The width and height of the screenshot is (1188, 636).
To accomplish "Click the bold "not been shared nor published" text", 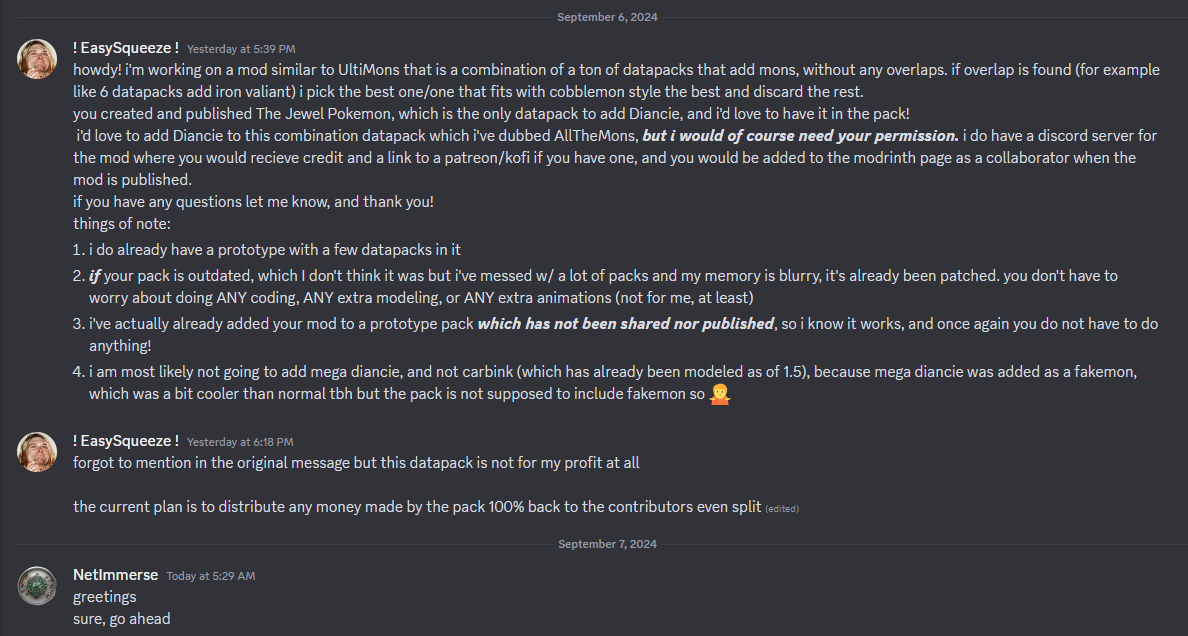I will click(626, 323).
